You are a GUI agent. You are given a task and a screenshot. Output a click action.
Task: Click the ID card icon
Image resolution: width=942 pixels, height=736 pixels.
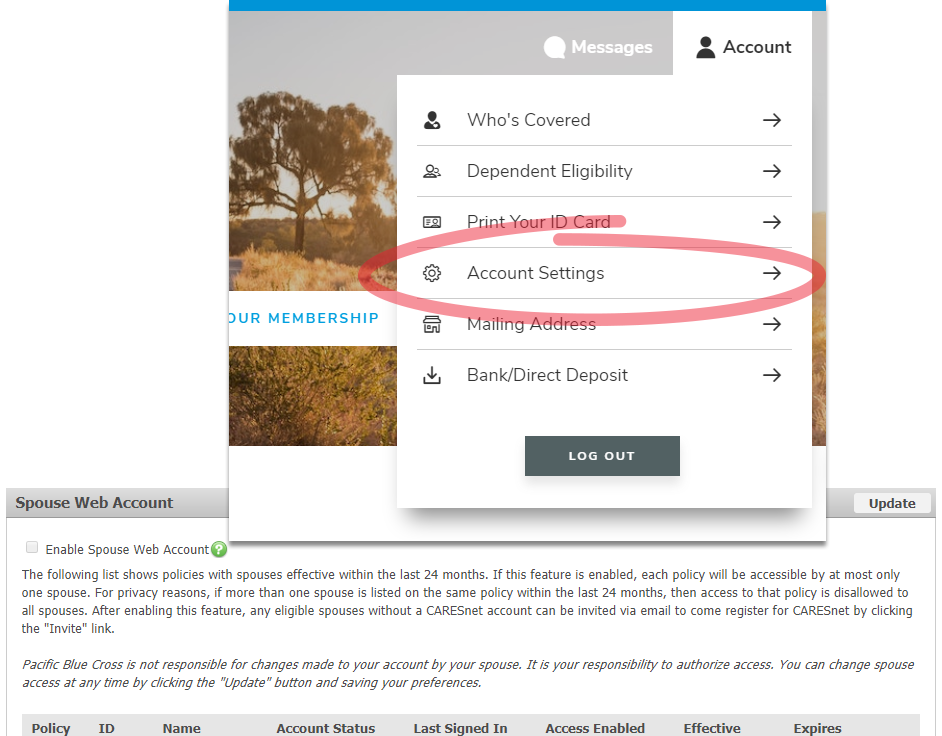(x=432, y=222)
